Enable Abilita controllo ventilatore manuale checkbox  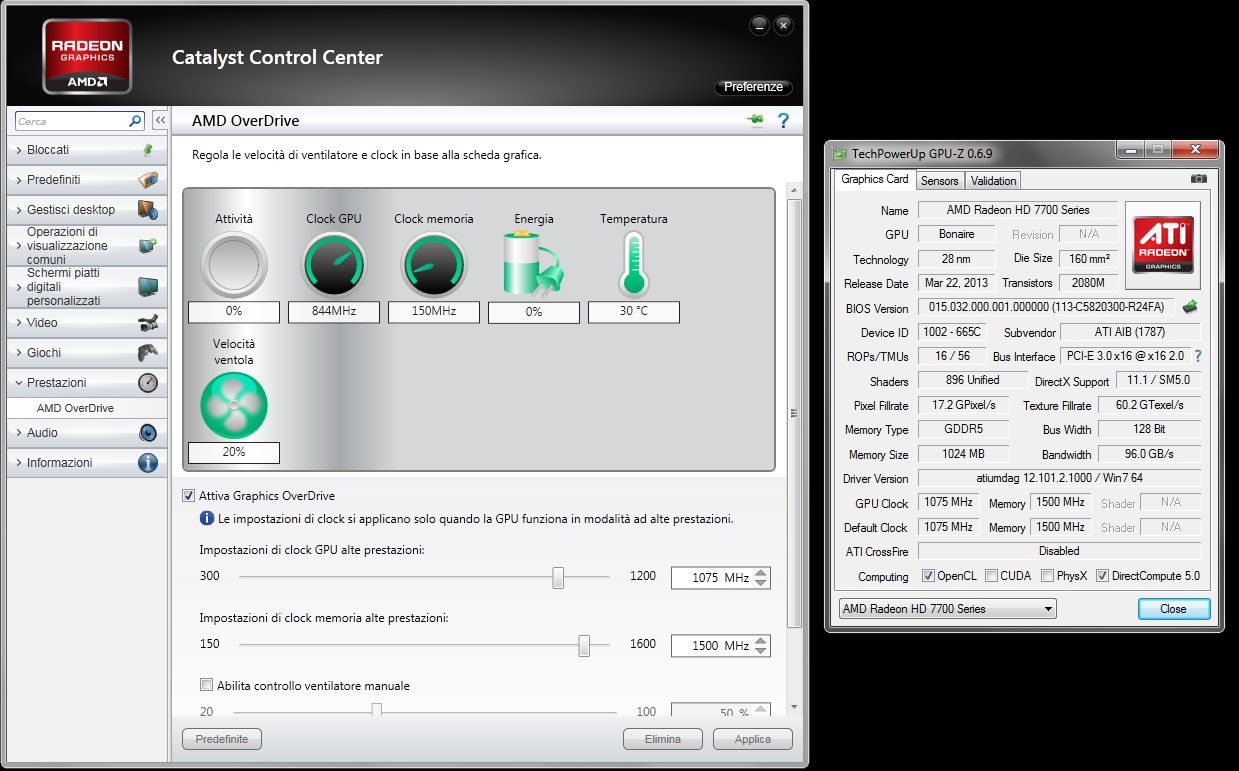coord(206,685)
